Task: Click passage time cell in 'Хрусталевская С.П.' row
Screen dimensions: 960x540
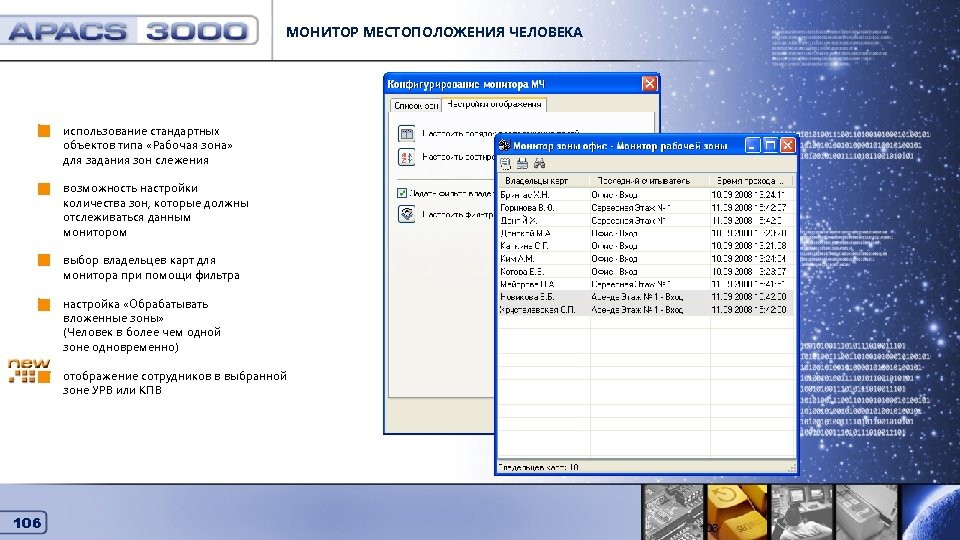Action: [752, 310]
